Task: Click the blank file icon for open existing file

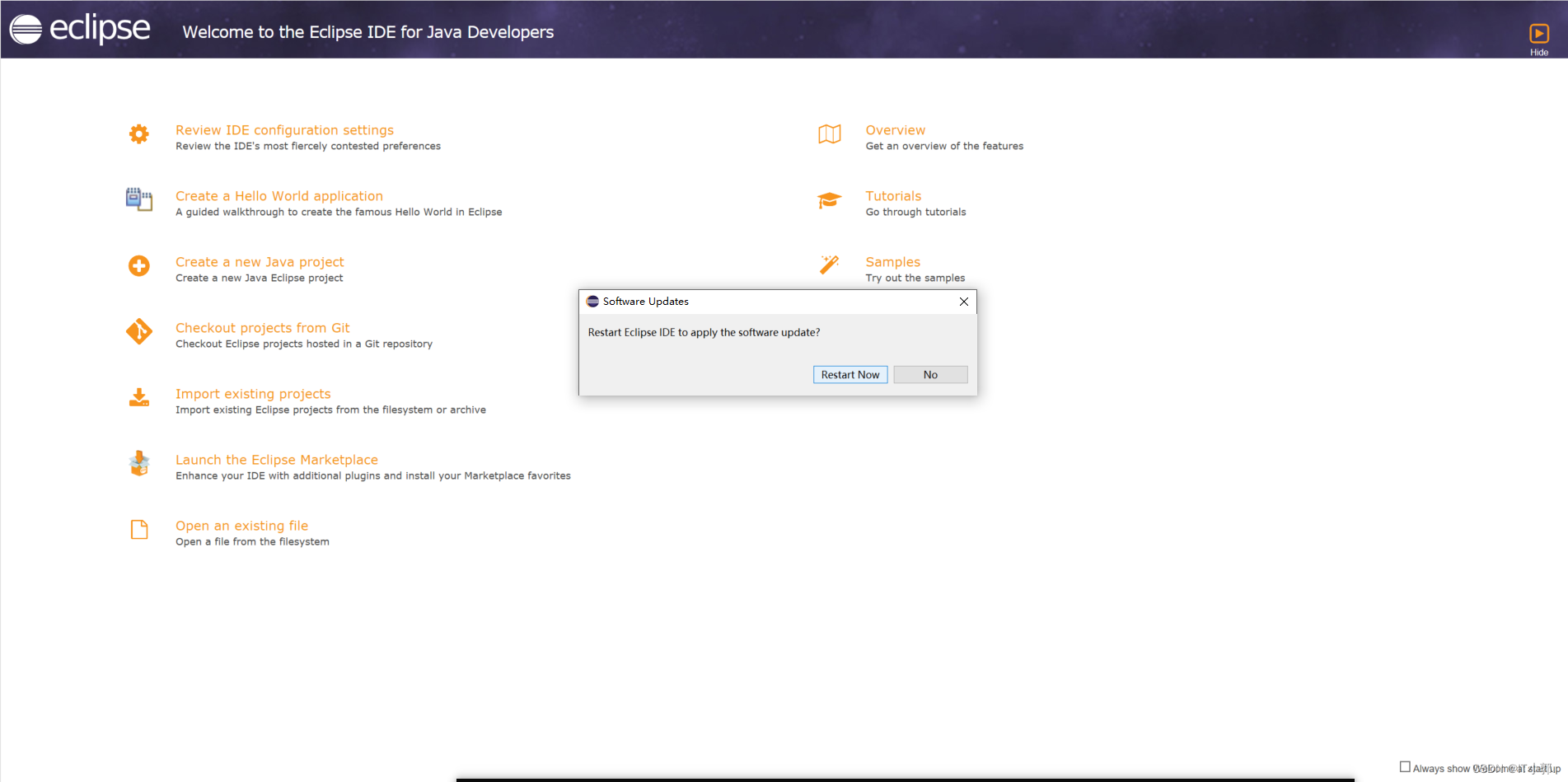Action: (x=139, y=529)
